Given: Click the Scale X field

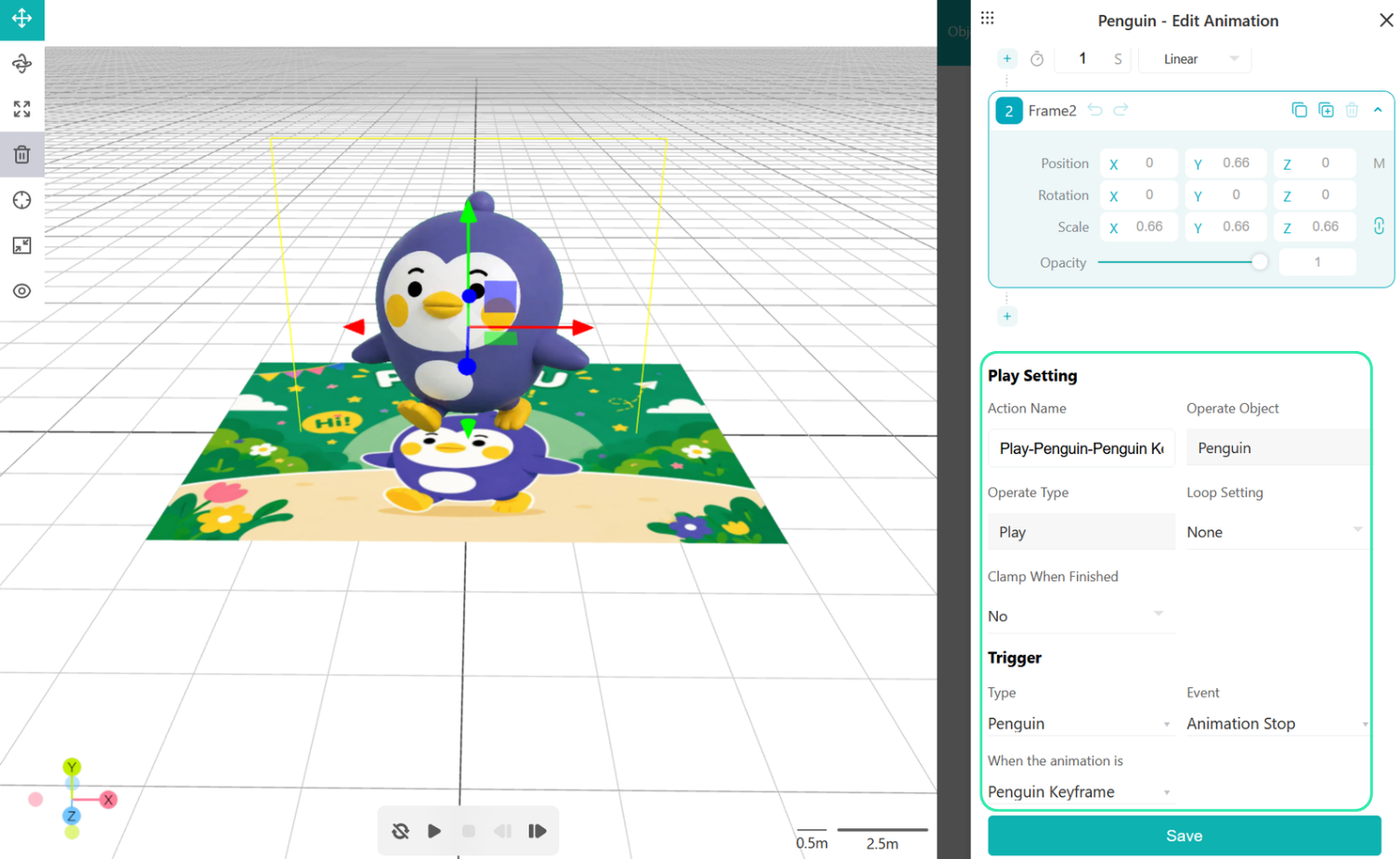Looking at the screenshot, I should click(1139, 227).
